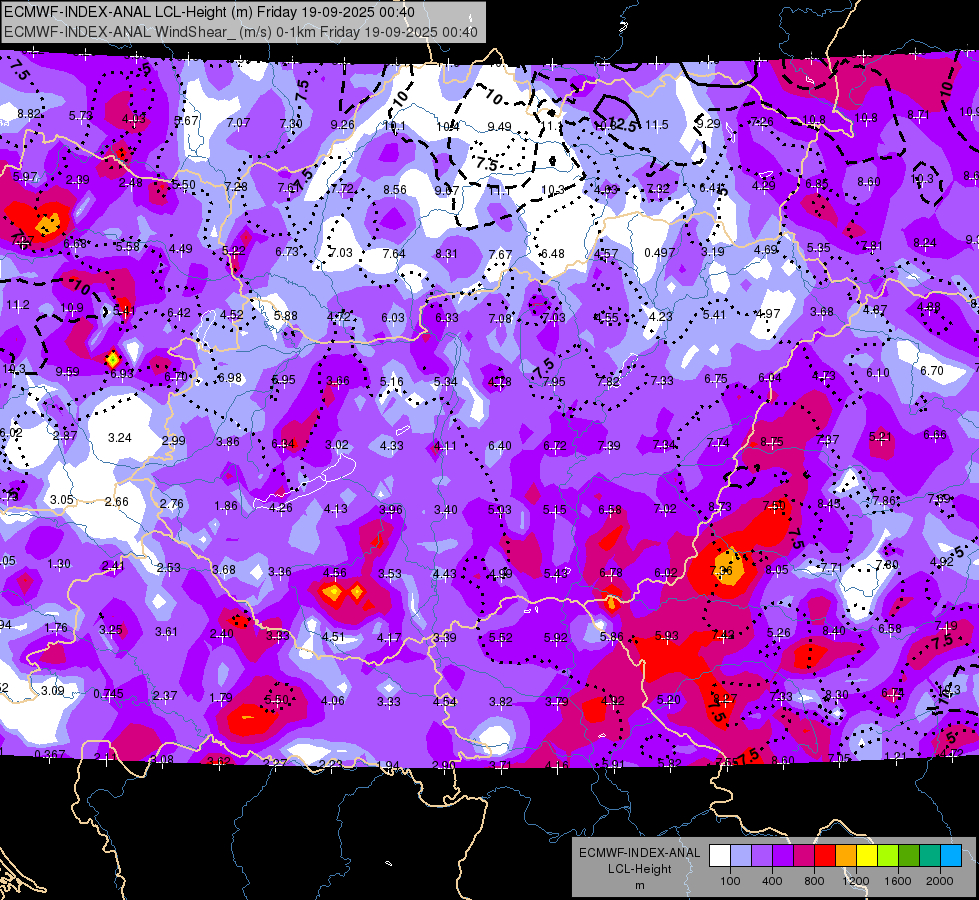Click the grid value 10.9
This screenshot has width=979, height=900.
[72, 308]
